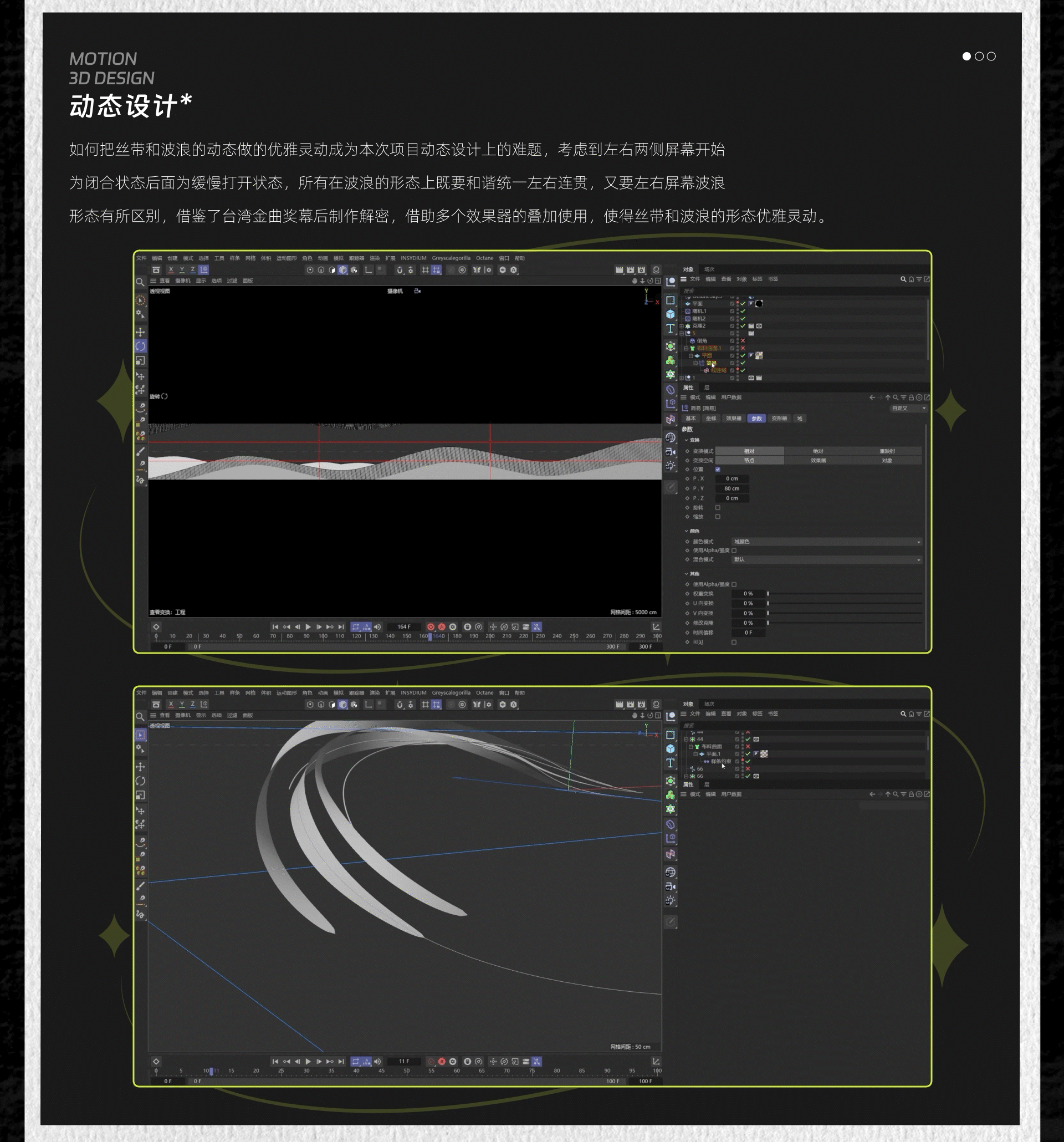Go to start frame in upper timeline
The image size is (1064, 1142).
[x=275, y=627]
